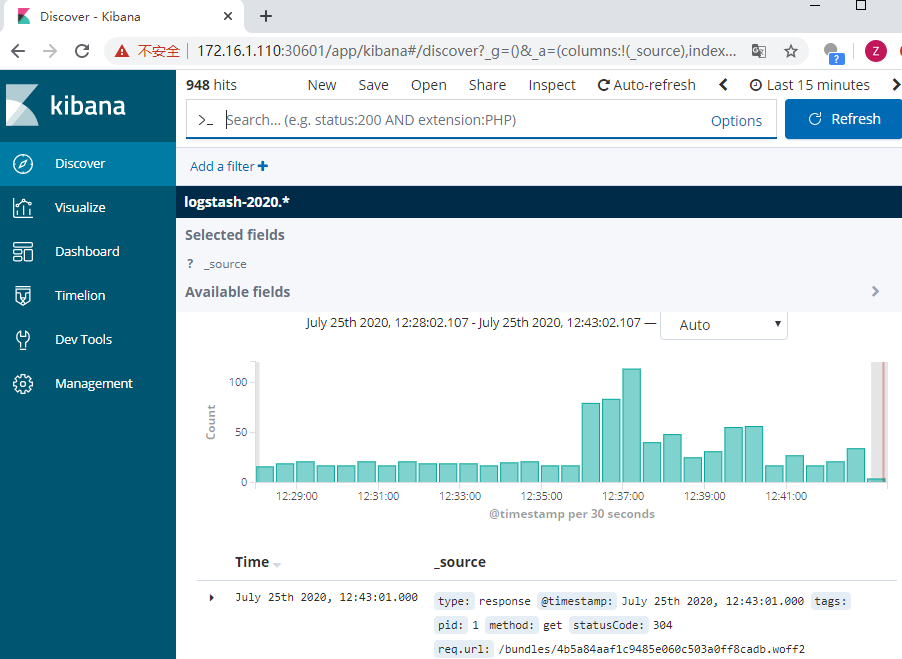Click the type: field label

click(454, 601)
